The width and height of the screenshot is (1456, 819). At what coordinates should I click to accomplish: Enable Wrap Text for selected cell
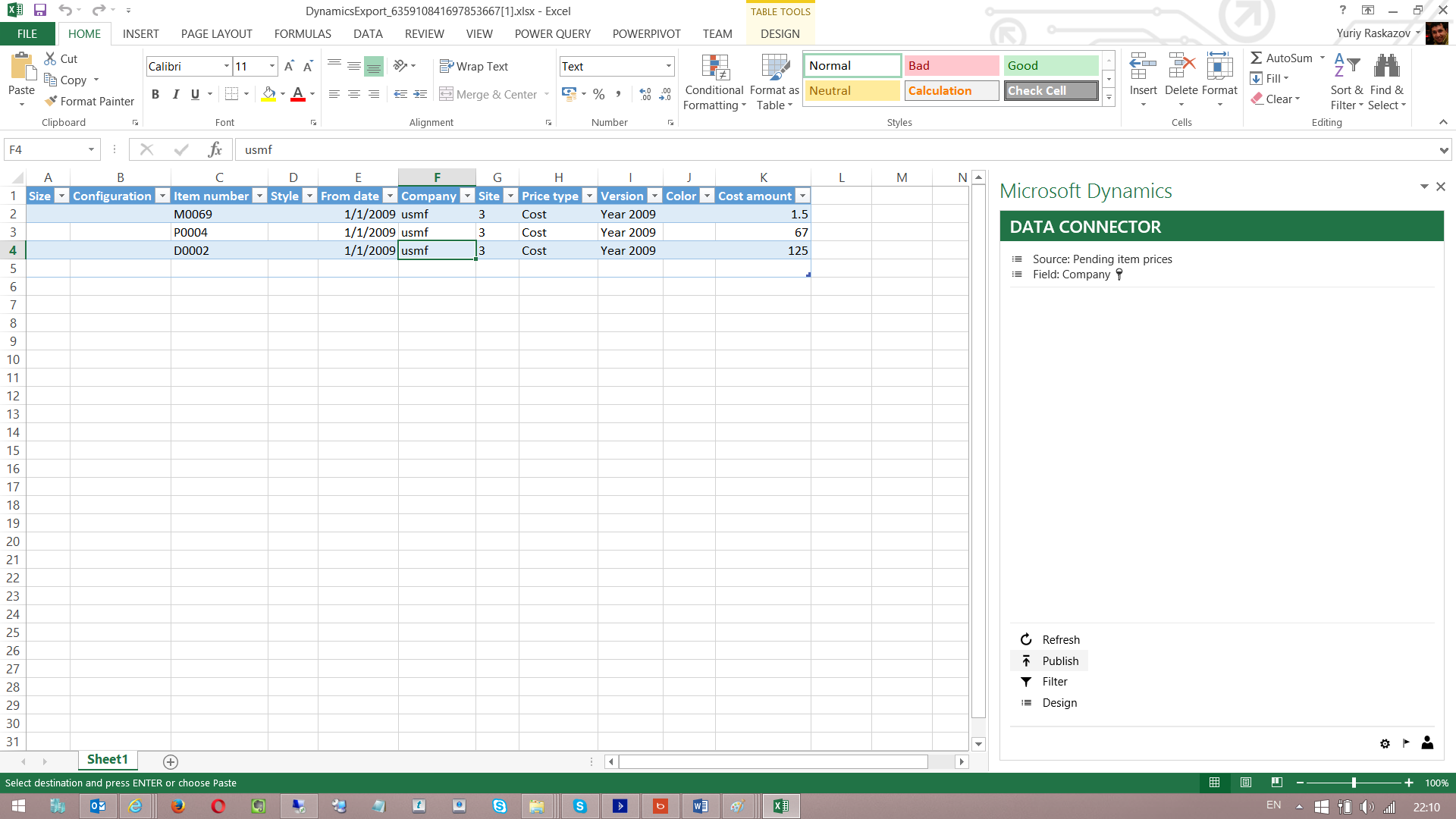[x=474, y=66]
